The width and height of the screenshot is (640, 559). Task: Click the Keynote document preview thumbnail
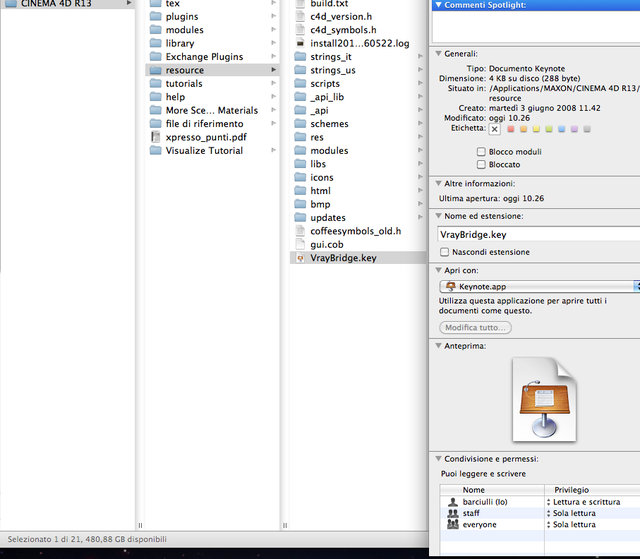[x=544, y=399]
